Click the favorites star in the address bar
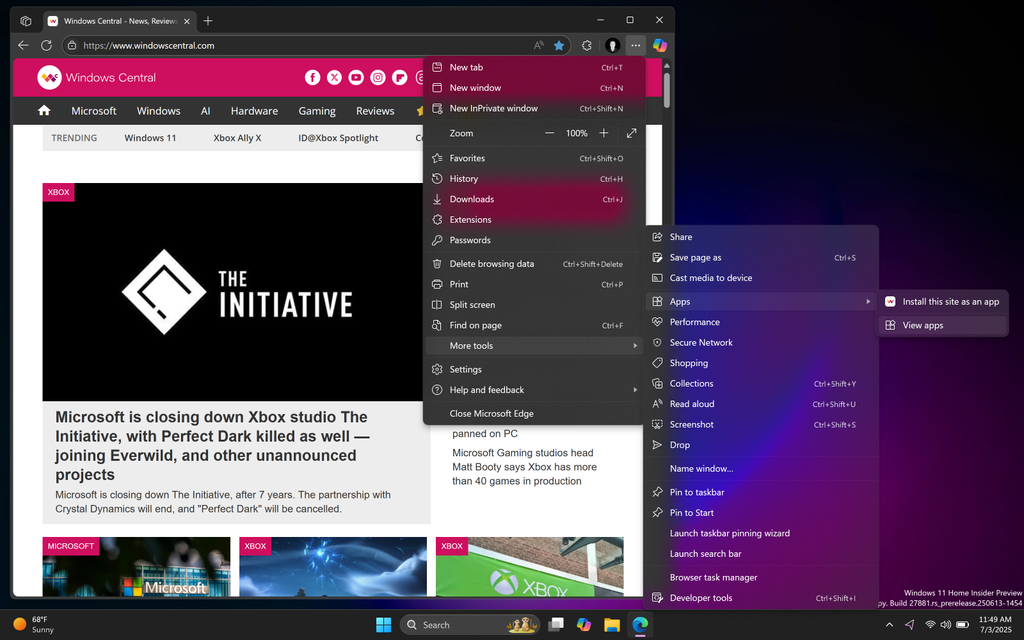Viewport: 1024px width, 640px height. pos(560,45)
